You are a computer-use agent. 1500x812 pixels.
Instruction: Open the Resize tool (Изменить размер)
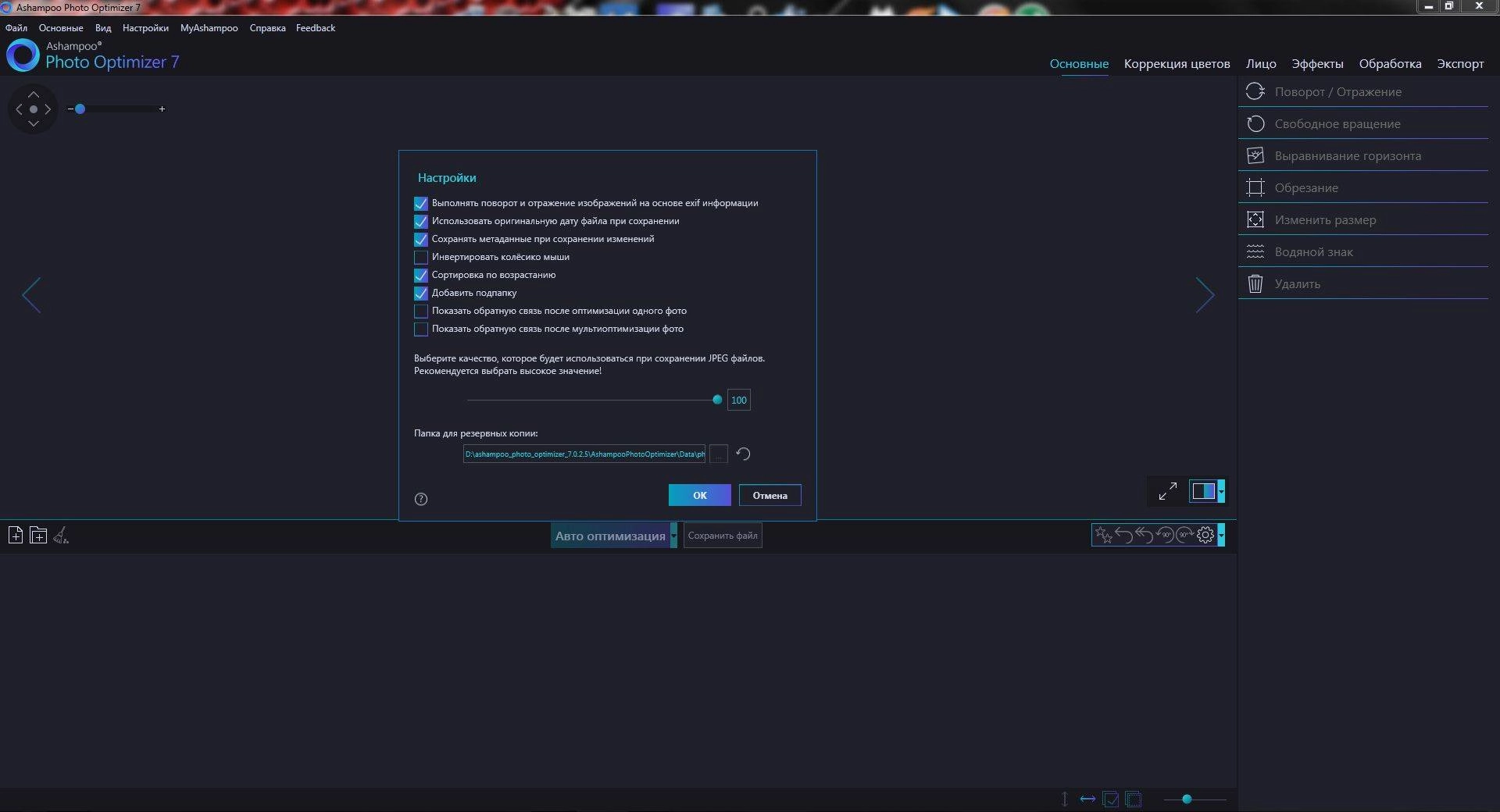[1362, 219]
